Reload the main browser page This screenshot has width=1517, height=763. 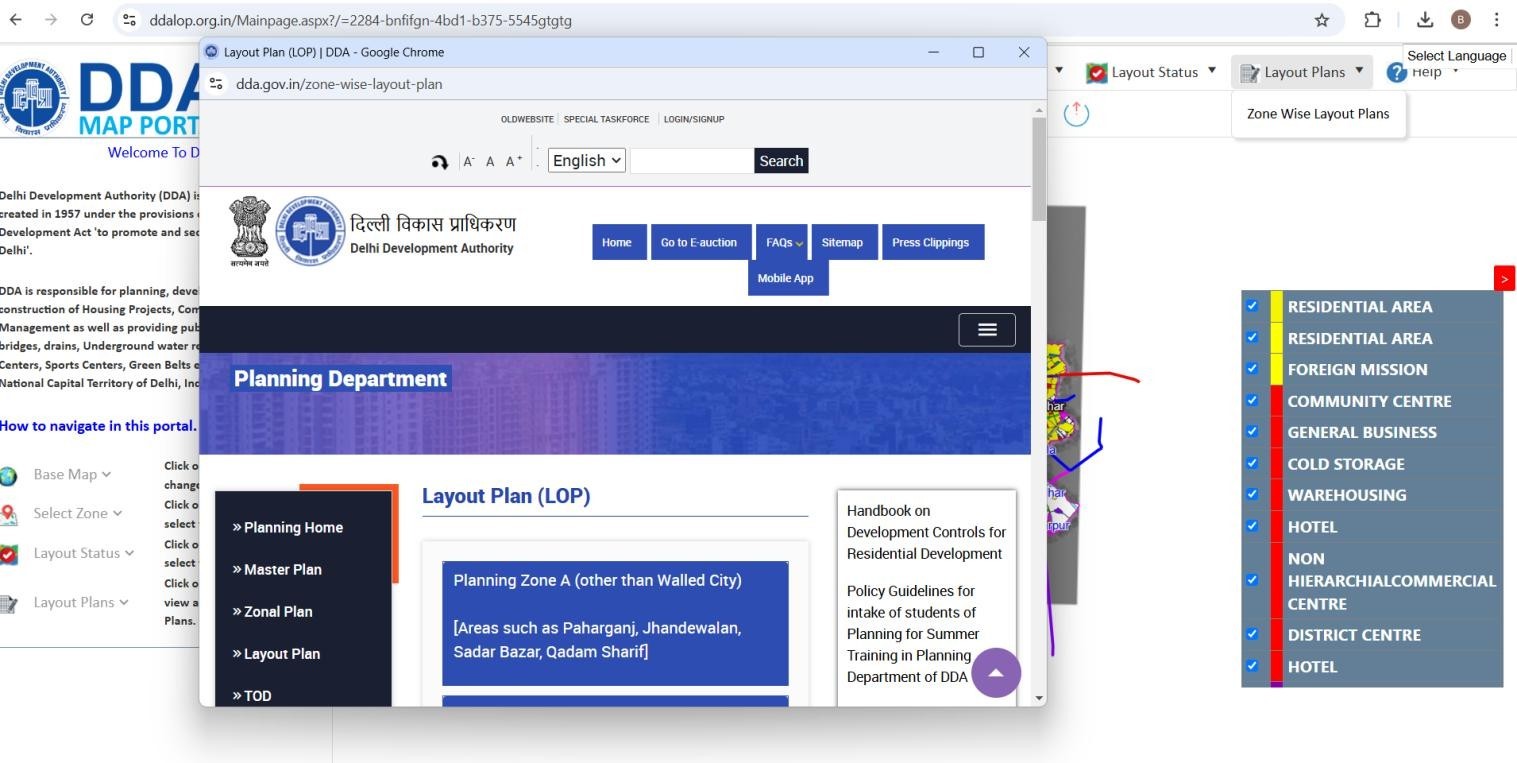87,20
